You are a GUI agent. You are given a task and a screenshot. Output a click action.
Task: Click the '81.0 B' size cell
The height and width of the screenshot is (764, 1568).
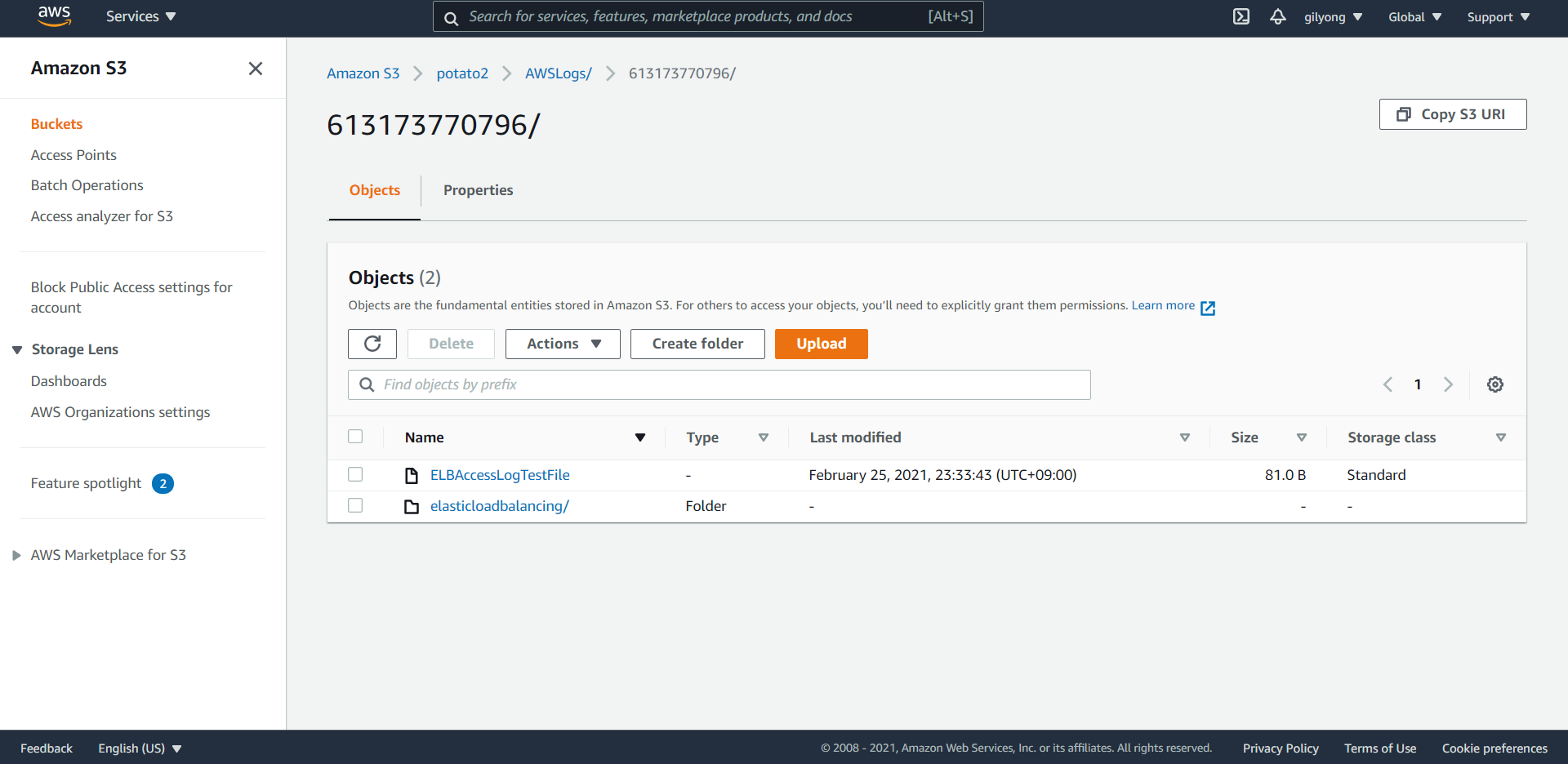(x=1285, y=475)
